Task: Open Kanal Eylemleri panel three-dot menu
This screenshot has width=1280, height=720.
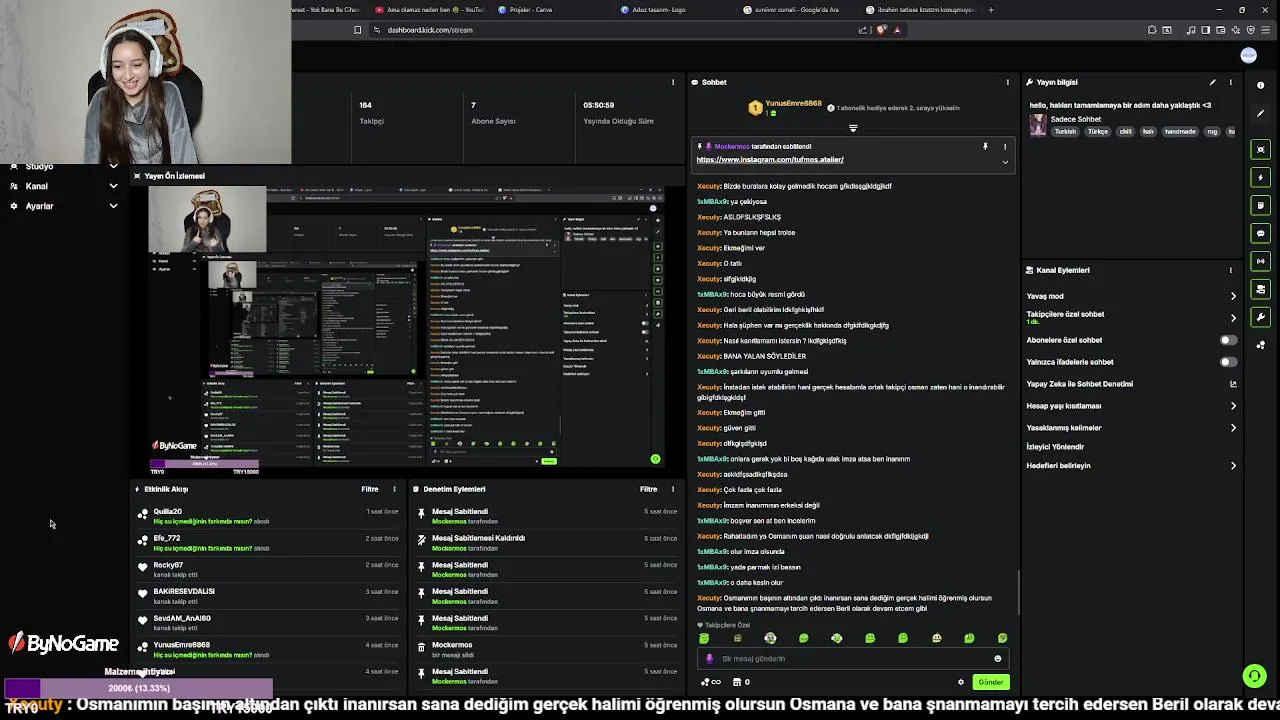Action: pyautogui.click(x=1231, y=270)
